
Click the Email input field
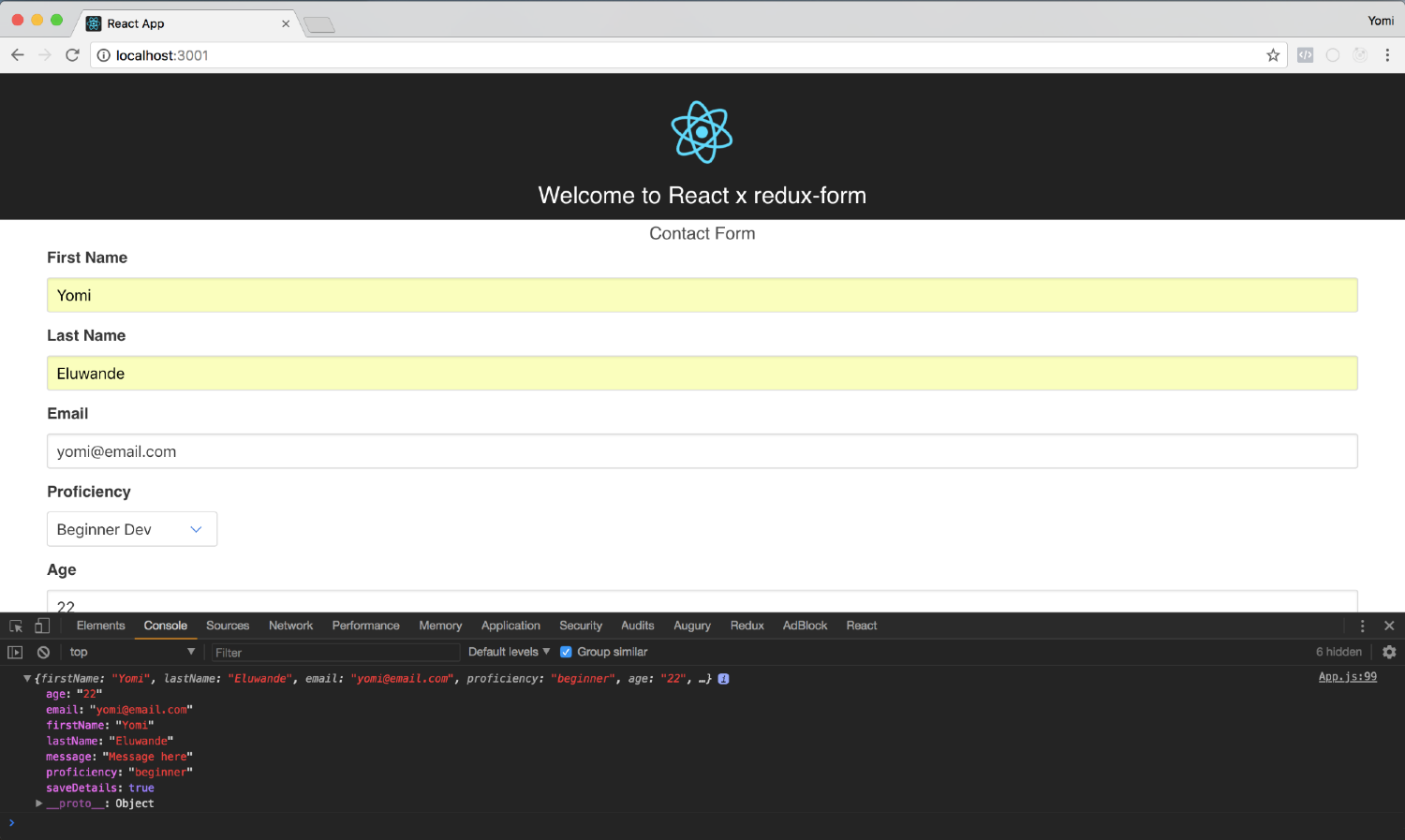click(x=702, y=451)
